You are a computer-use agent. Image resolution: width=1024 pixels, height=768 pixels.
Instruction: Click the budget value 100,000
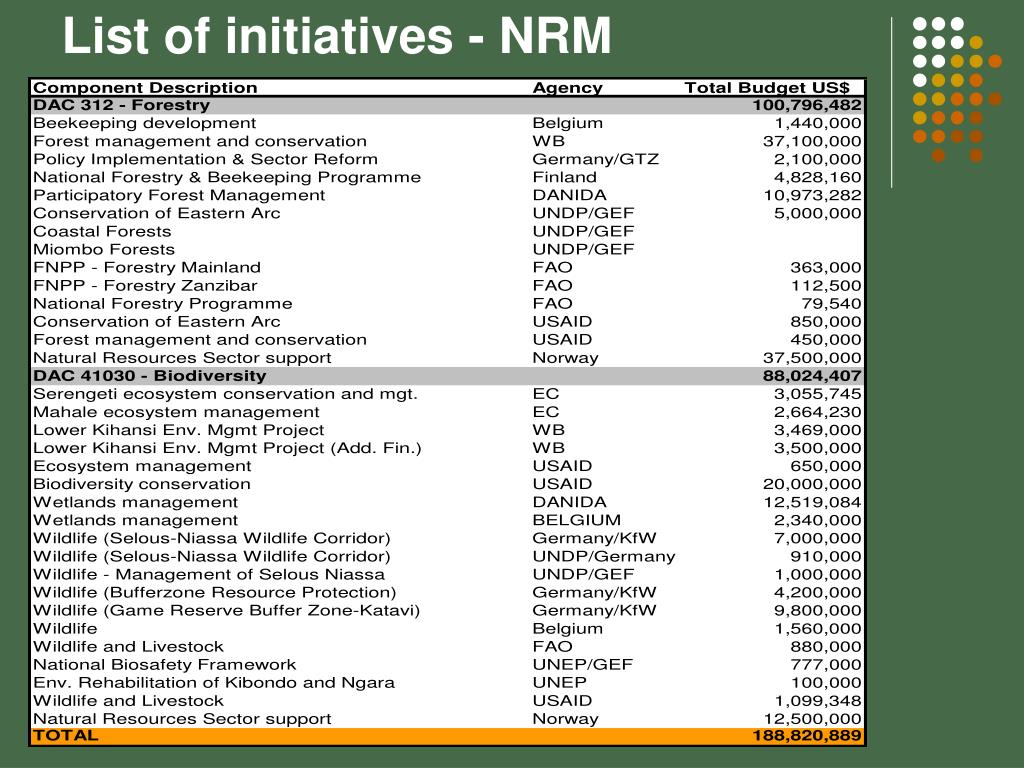[x=825, y=683]
